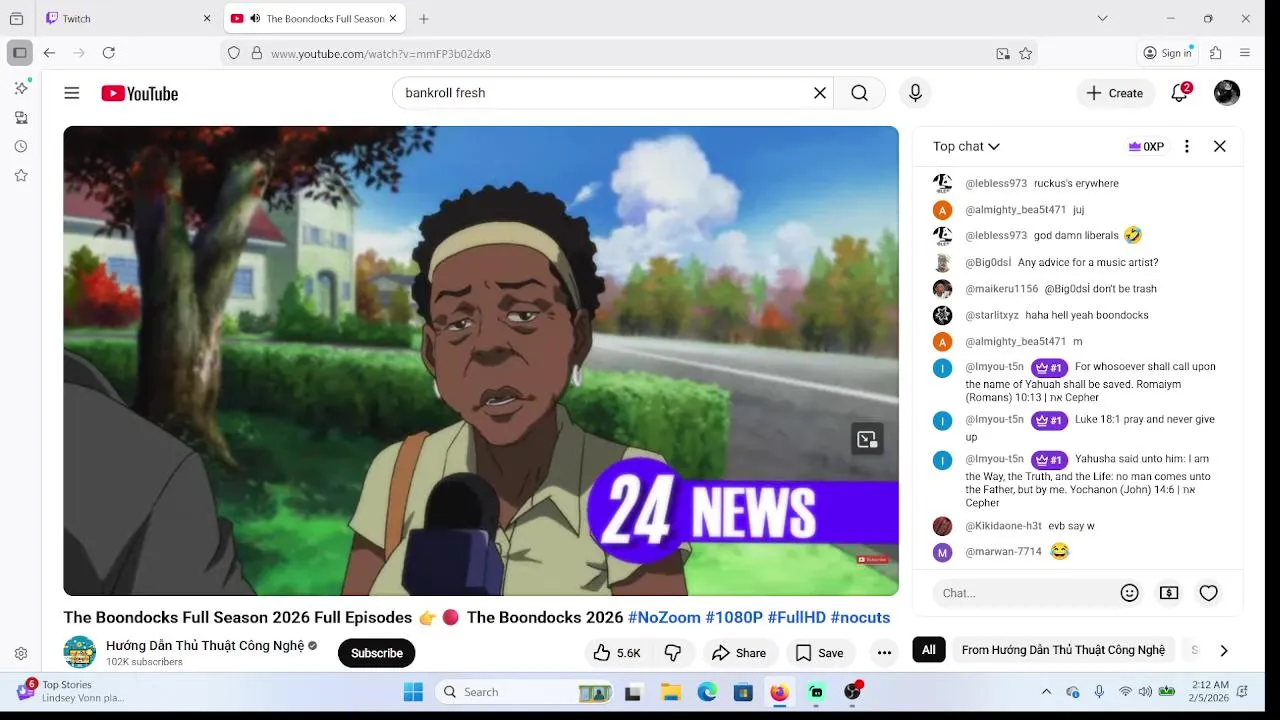Click the #NoZoom hashtag link

[x=664, y=617]
